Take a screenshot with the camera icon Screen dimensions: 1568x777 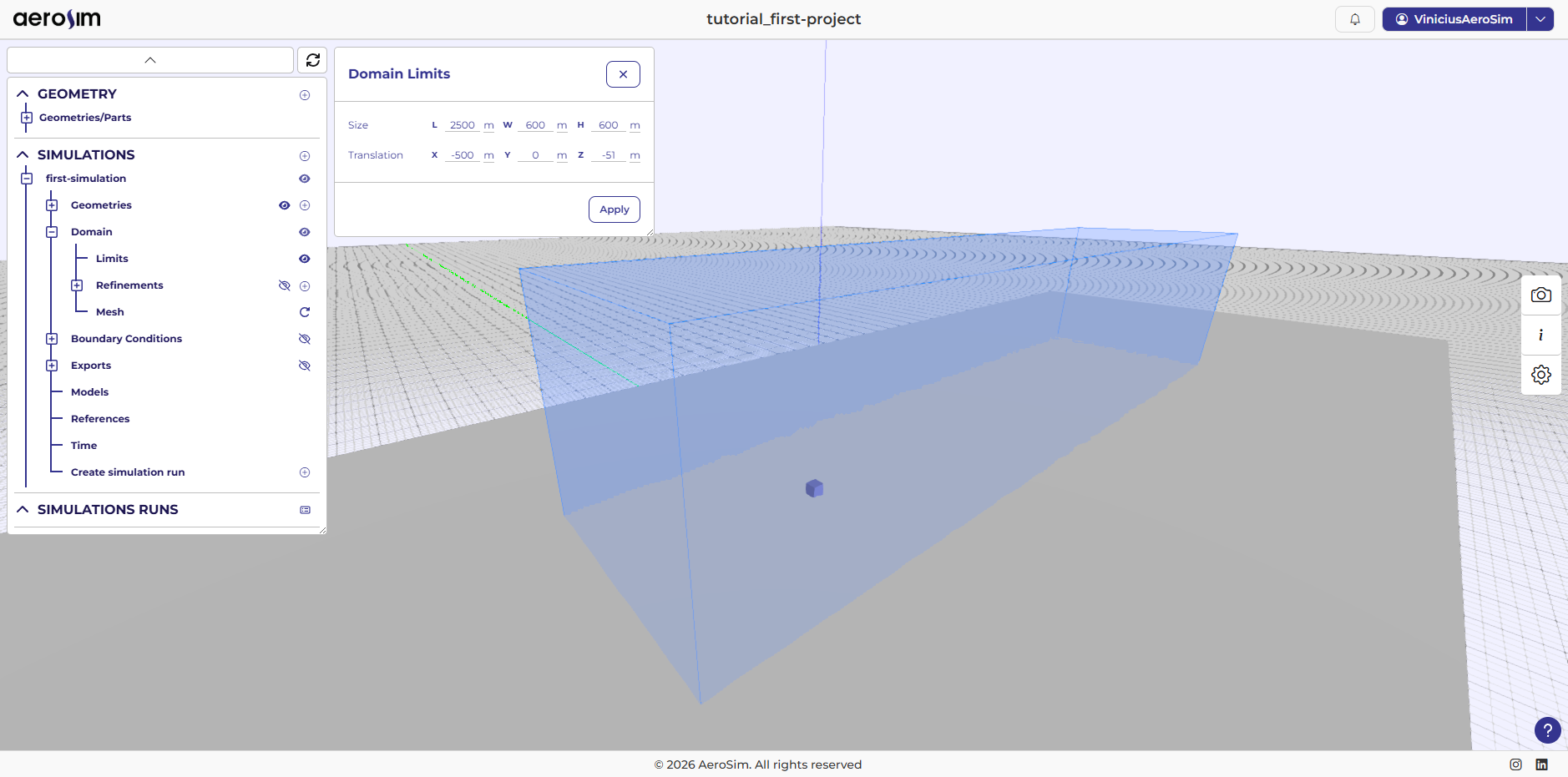[1540, 295]
